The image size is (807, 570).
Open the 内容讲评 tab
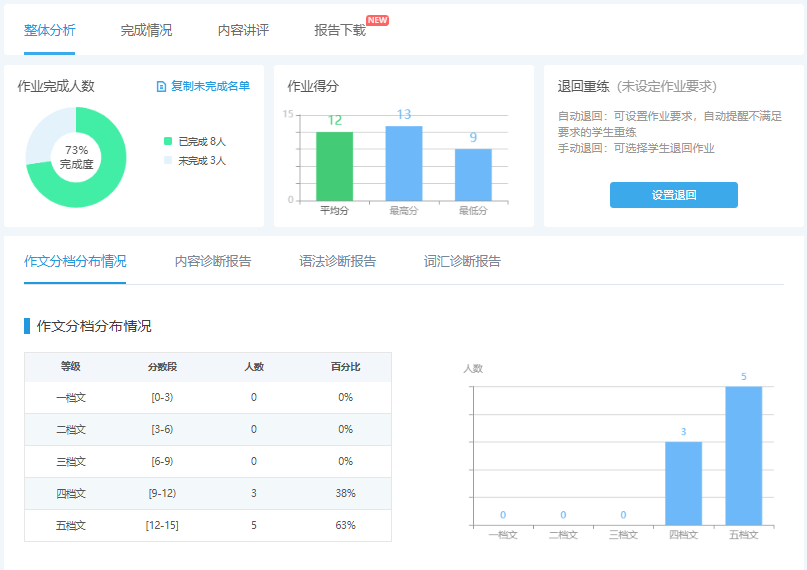(243, 30)
